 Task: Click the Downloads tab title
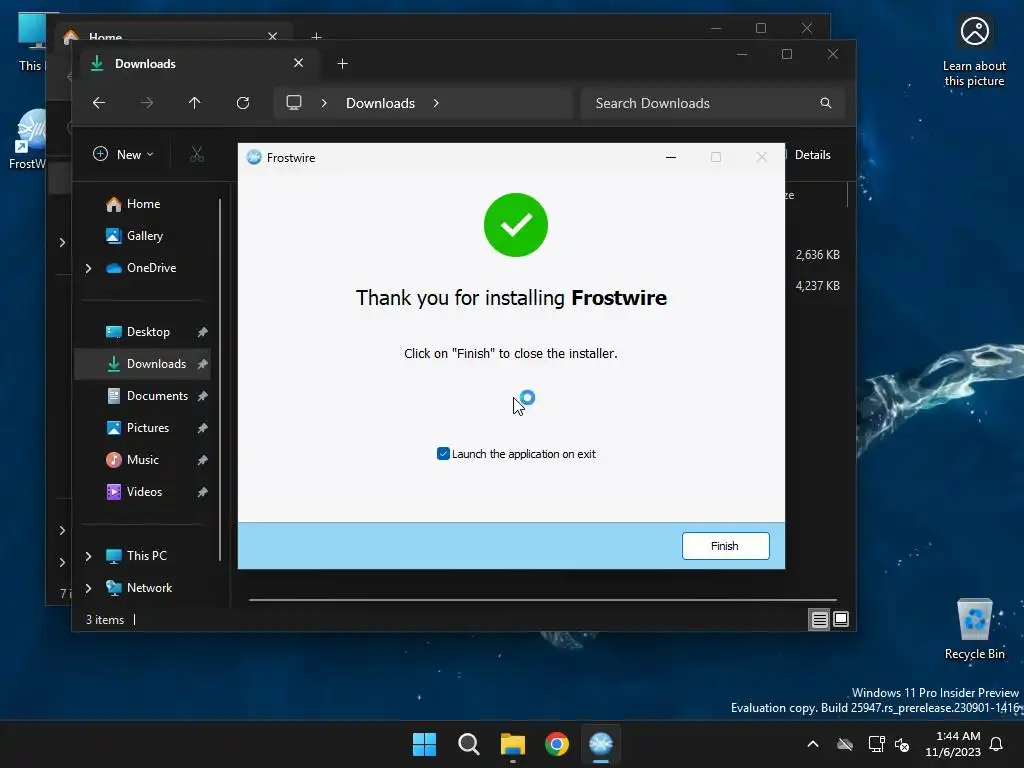point(145,63)
